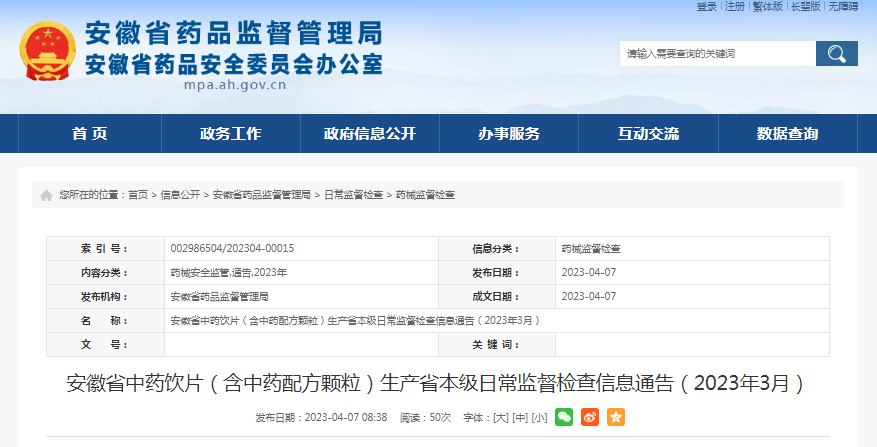
Task: Click the 发布日期 table value 2023-04-07
Action: (x=589, y=272)
